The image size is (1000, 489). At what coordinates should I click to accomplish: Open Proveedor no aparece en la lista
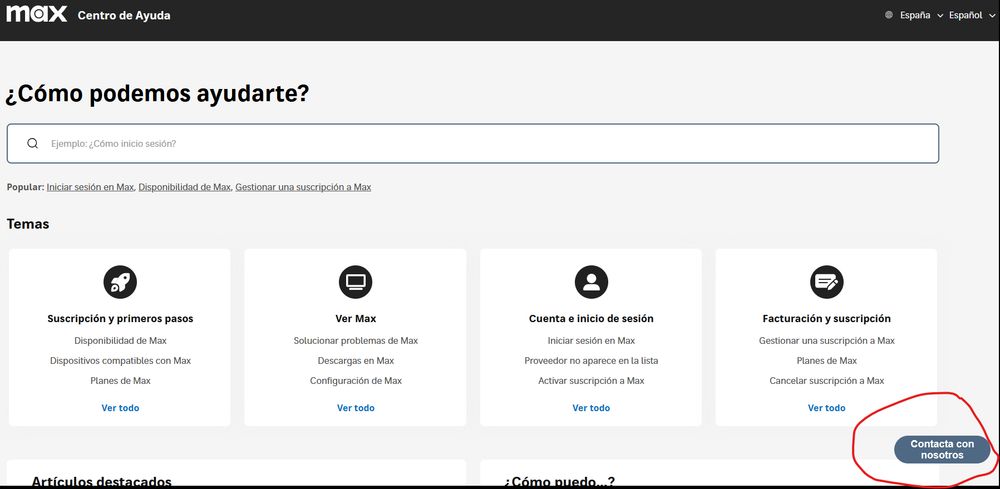coord(591,361)
